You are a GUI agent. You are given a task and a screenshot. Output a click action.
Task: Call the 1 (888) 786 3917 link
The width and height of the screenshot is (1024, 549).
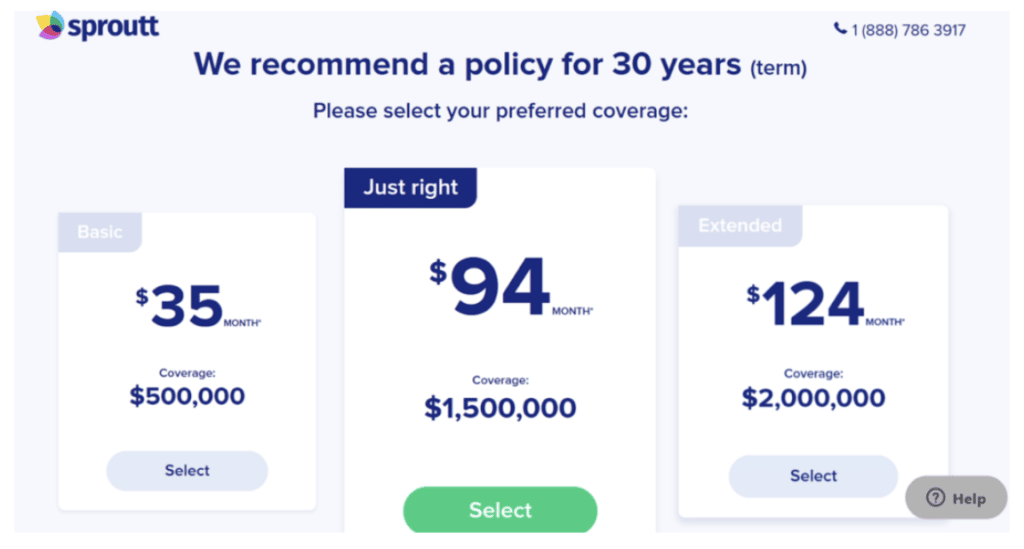pos(908,30)
